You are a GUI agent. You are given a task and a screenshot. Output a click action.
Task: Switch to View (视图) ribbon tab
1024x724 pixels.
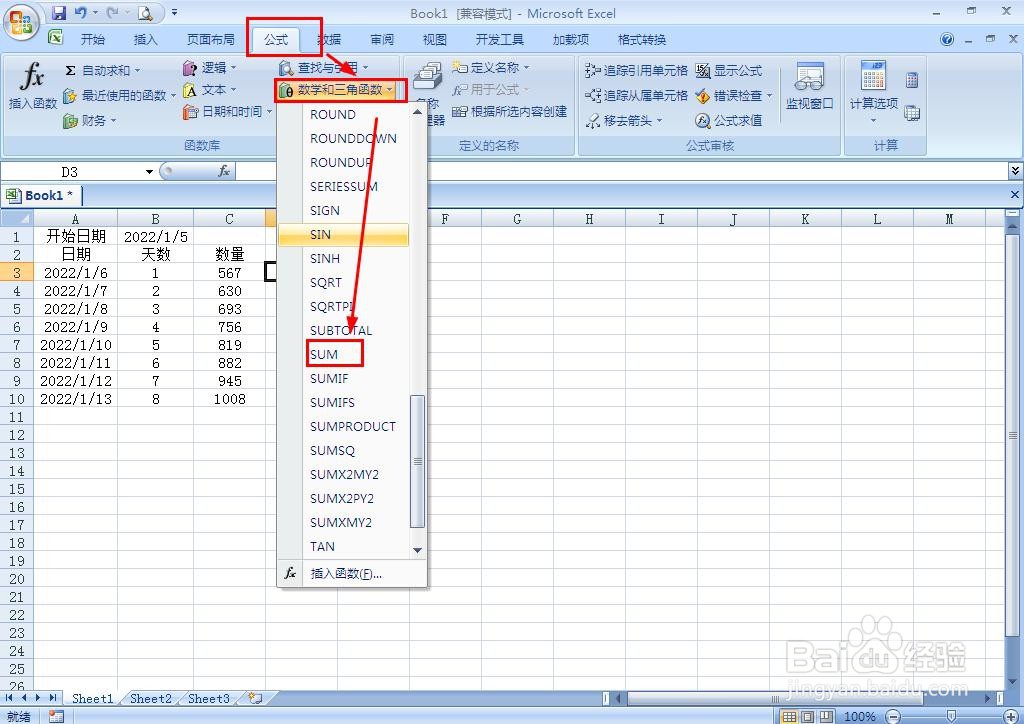pos(434,39)
